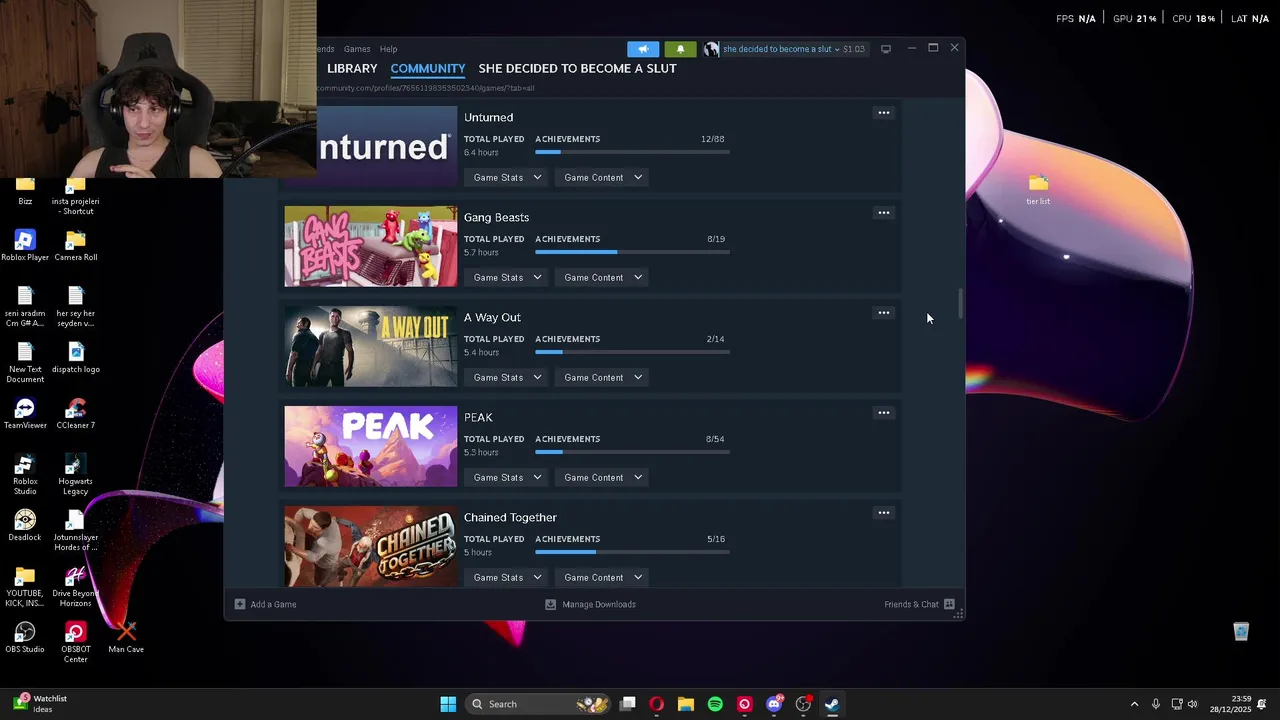Viewport: 1280px width, 720px height.
Task: Open the Games menu
Action: [x=357, y=49]
